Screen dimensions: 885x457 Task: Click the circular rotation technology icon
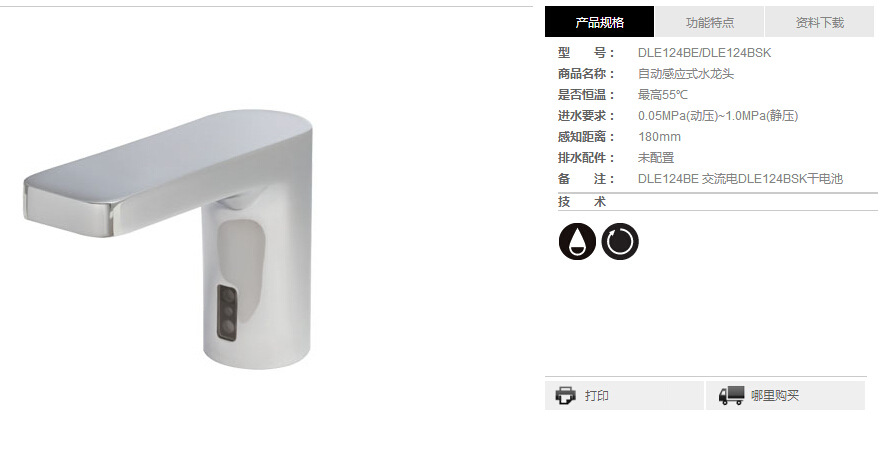[x=620, y=241]
